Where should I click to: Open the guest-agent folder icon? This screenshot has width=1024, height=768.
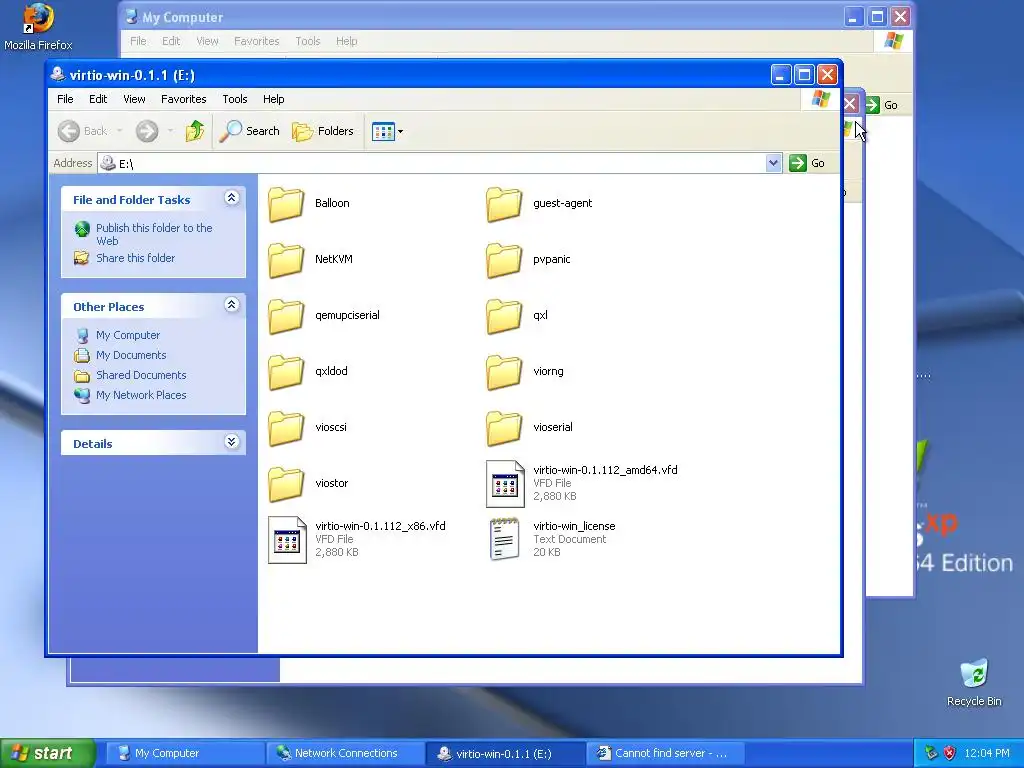[x=504, y=204]
